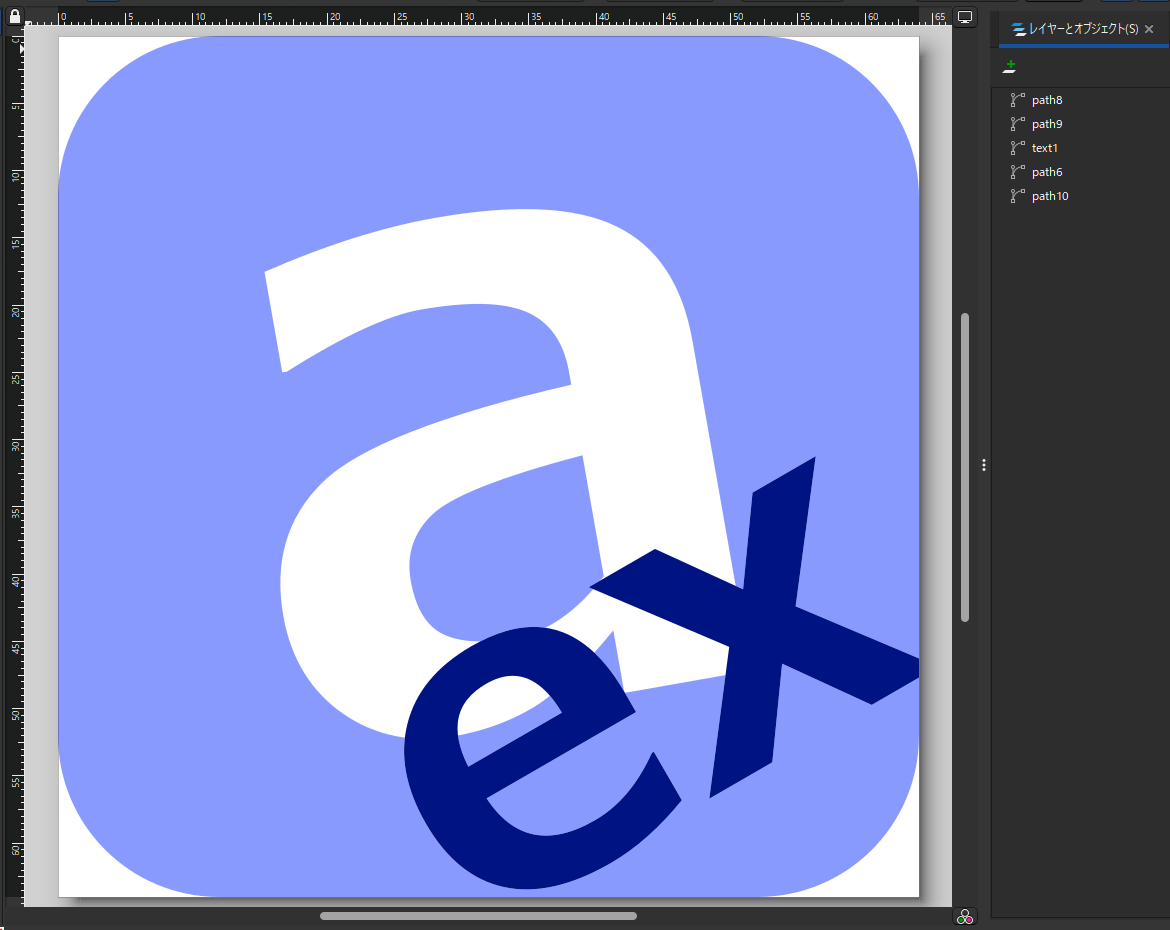1170x930 pixels.
Task: Select path8 in the objects list
Action: 1047,100
